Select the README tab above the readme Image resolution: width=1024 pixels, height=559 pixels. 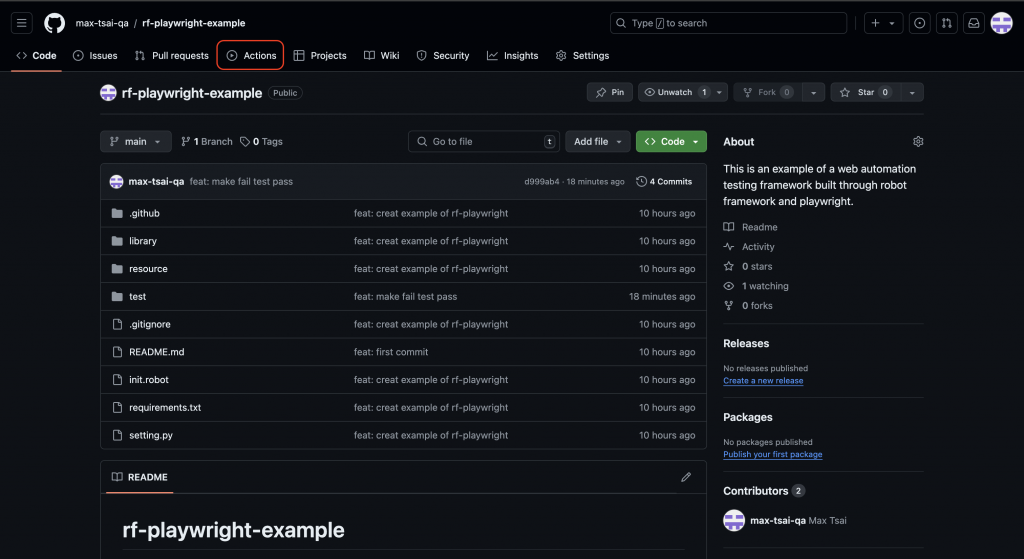140,477
